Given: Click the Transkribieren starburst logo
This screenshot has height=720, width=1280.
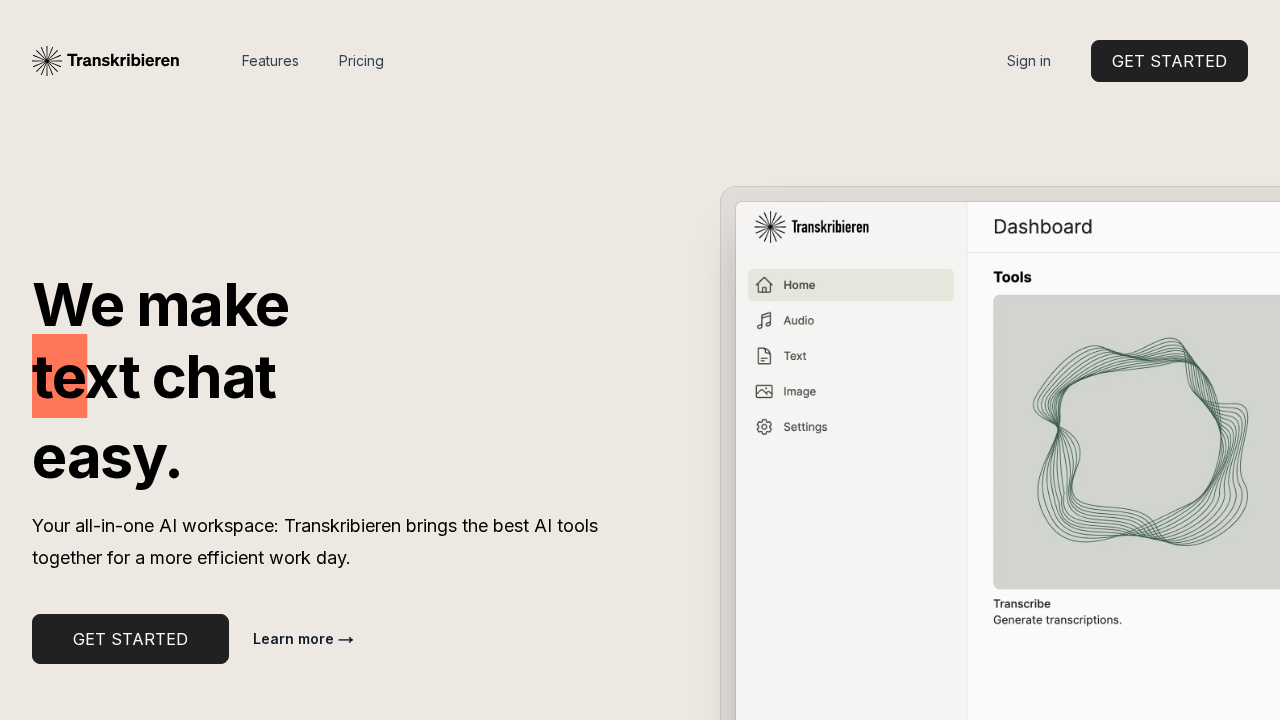Looking at the screenshot, I should point(46,60).
